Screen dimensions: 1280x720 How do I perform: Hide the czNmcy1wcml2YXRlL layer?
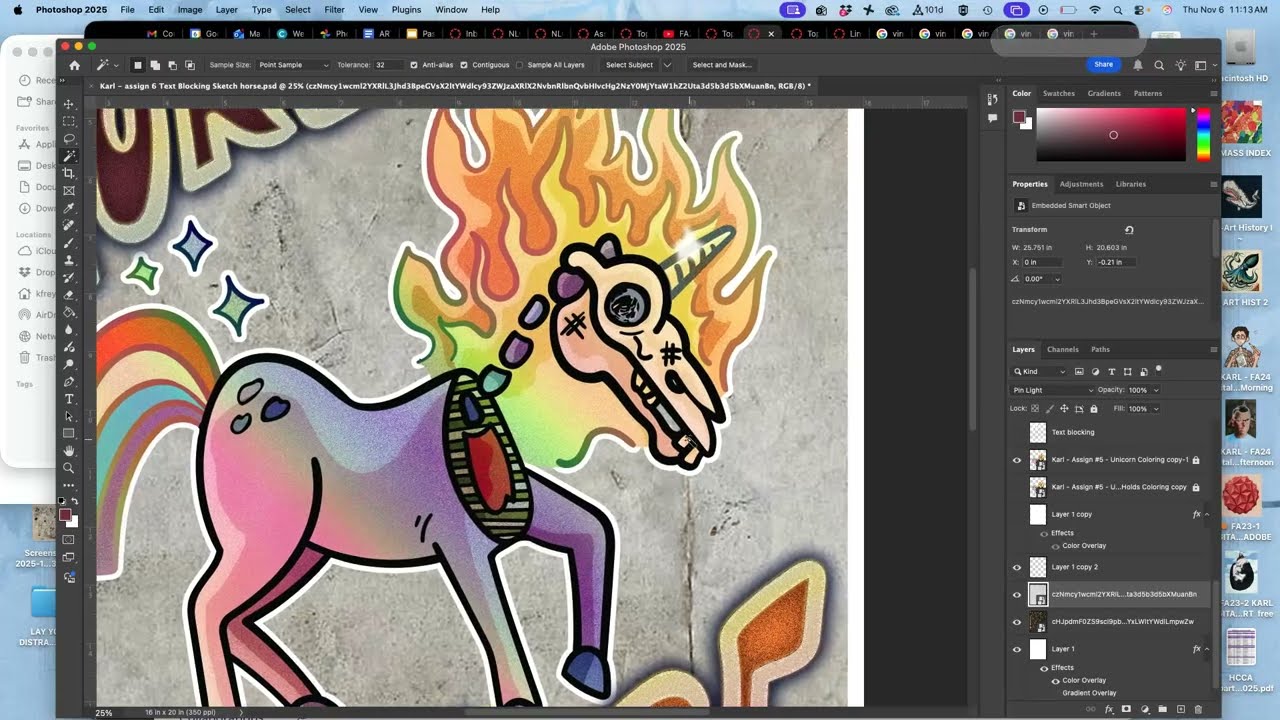tap(1017, 594)
